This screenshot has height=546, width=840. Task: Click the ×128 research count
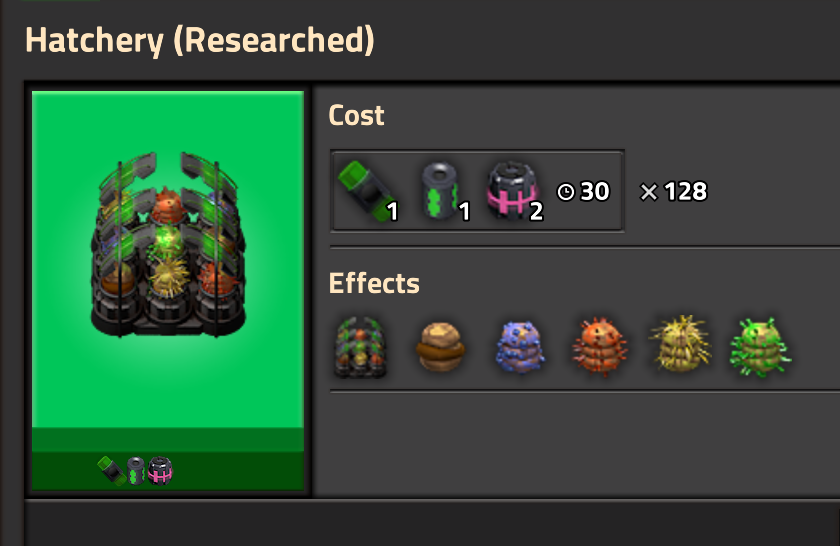(x=673, y=191)
